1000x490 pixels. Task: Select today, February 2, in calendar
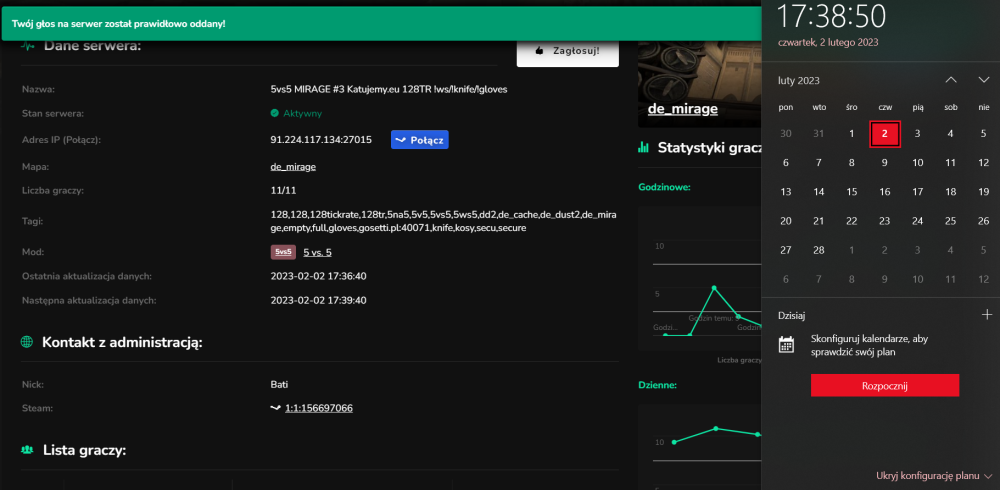(x=885, y=134)
